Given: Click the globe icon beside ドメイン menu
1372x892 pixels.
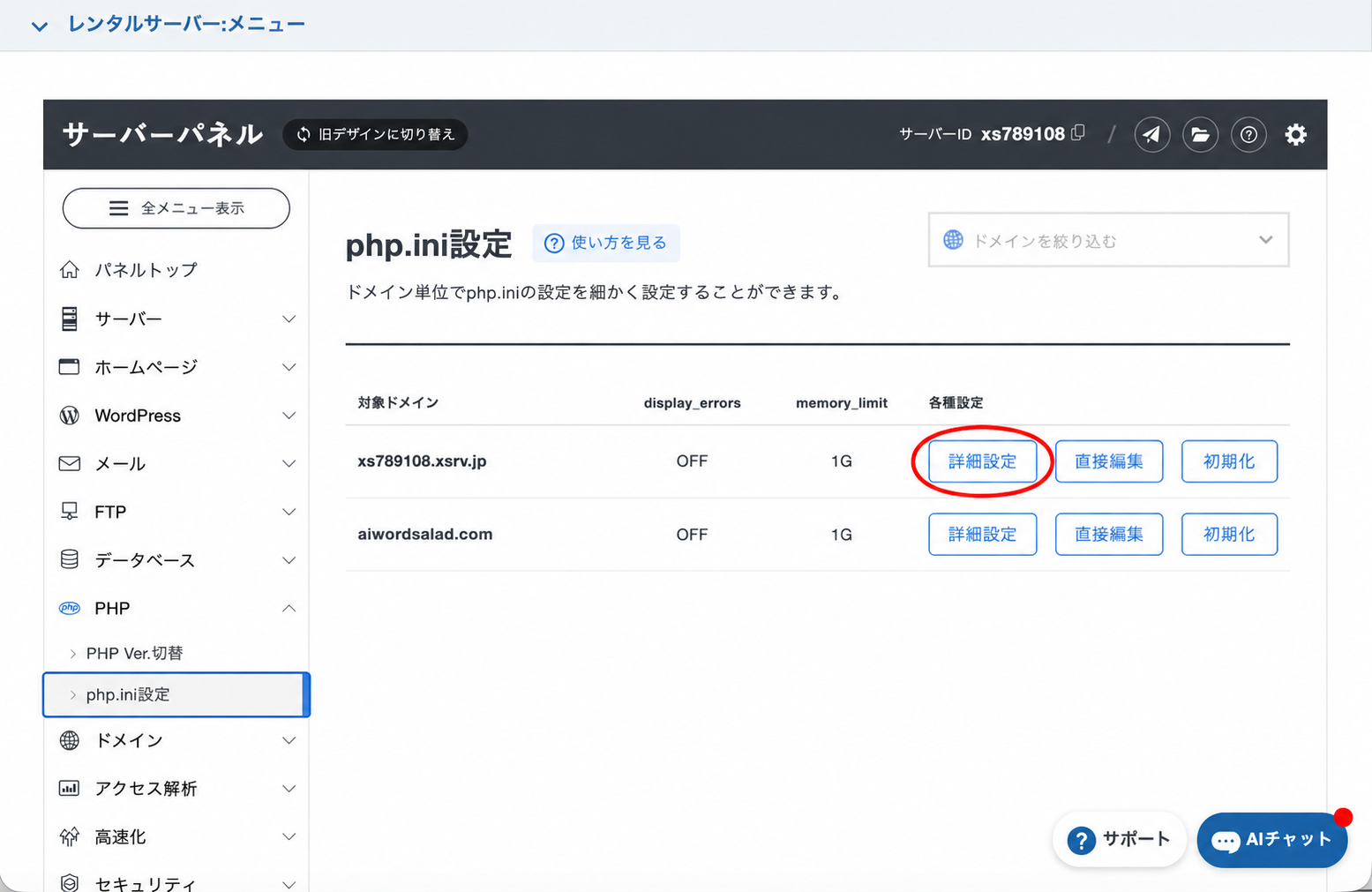Looking at the screenshot, I should pyautogui.click(x=70, y=740).
